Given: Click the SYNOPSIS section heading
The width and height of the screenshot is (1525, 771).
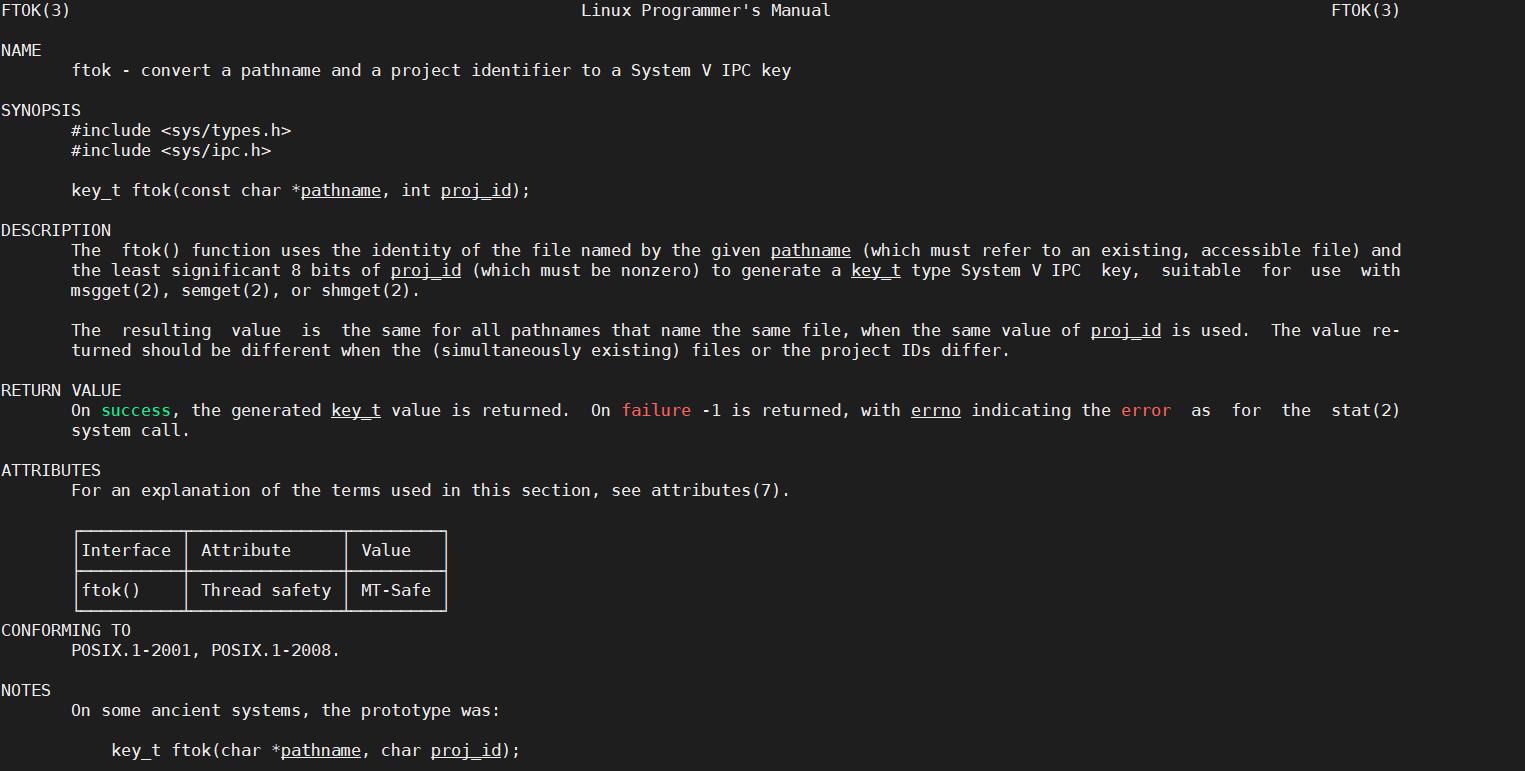Looking at the screenshot, I should (x=41, y=110).
